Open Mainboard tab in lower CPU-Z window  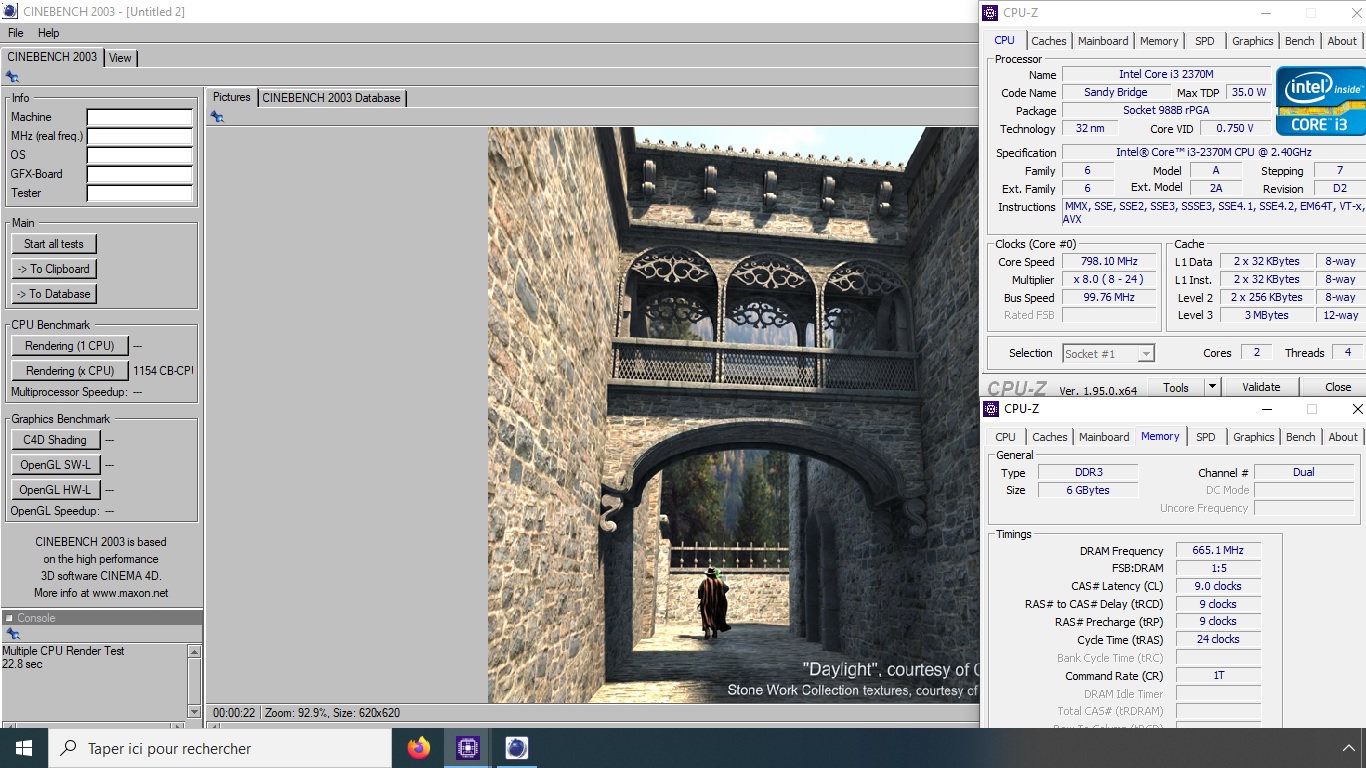1104,437
